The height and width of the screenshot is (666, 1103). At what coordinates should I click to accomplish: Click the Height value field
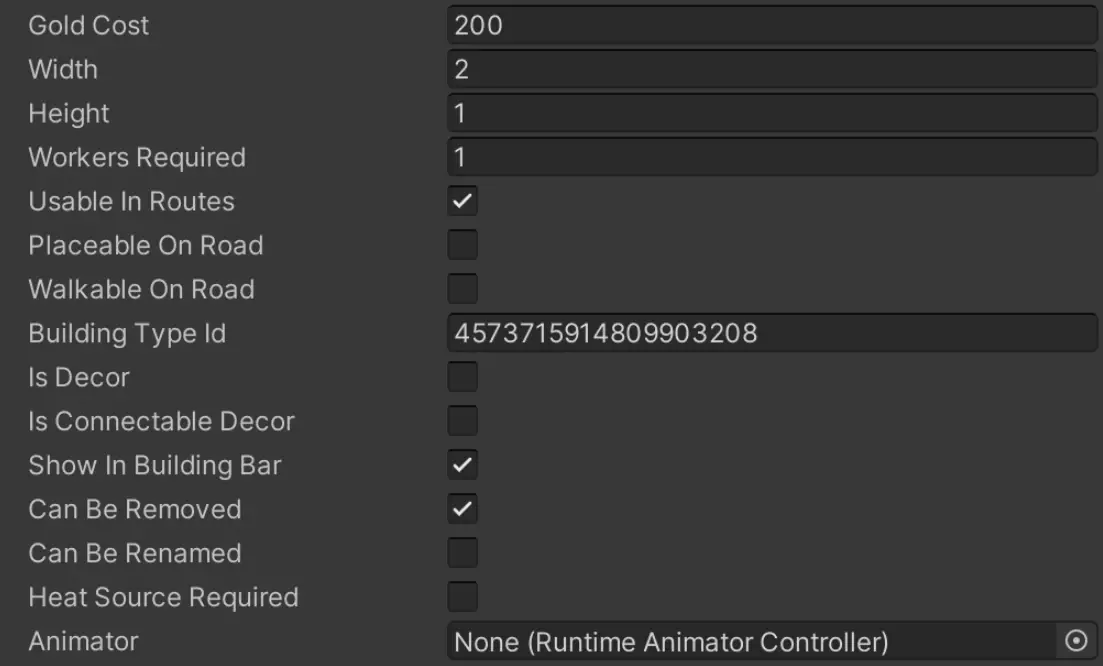(x=772, y=113)
